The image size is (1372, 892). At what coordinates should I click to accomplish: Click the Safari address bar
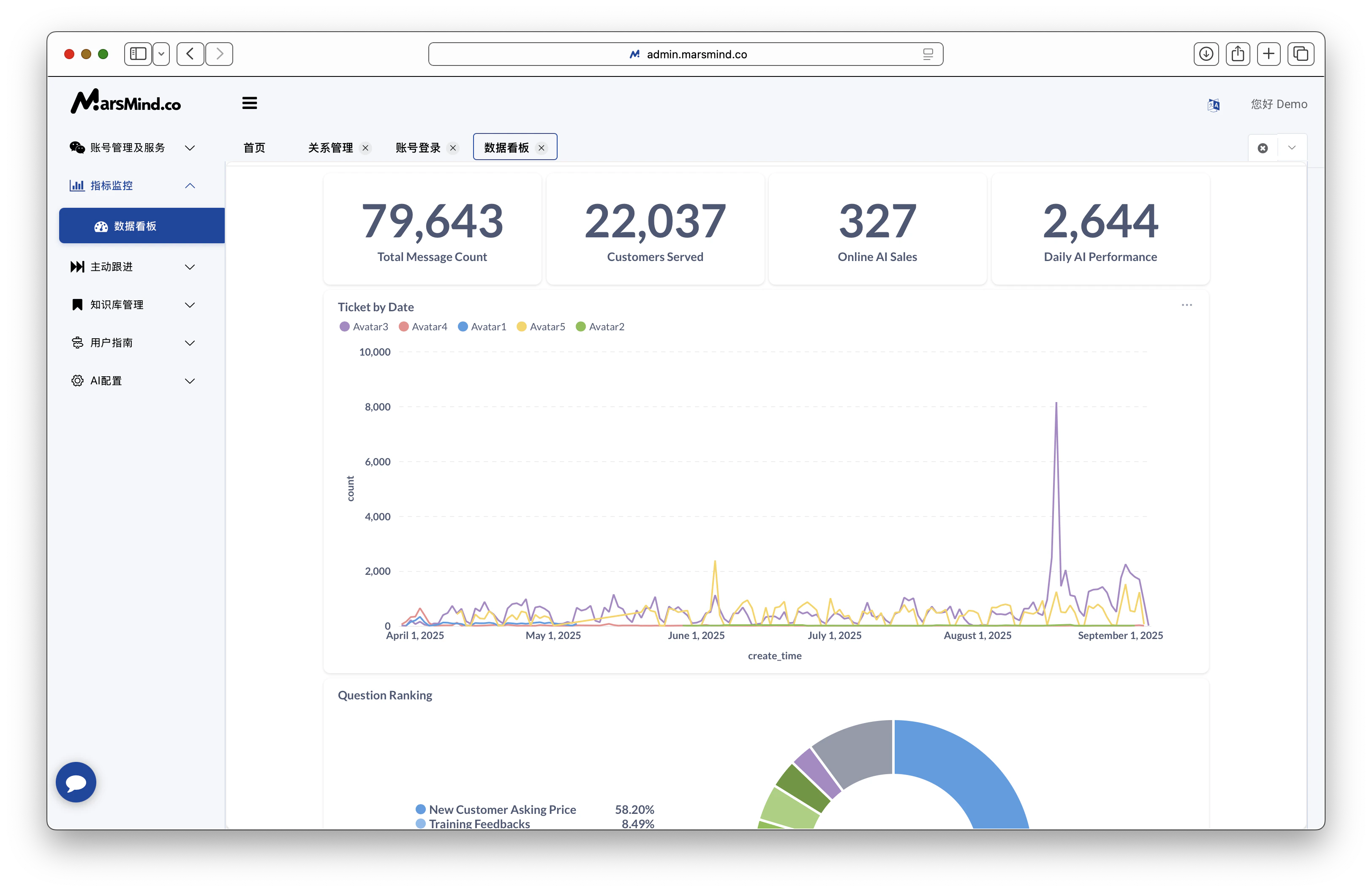(x=686, y=54)
